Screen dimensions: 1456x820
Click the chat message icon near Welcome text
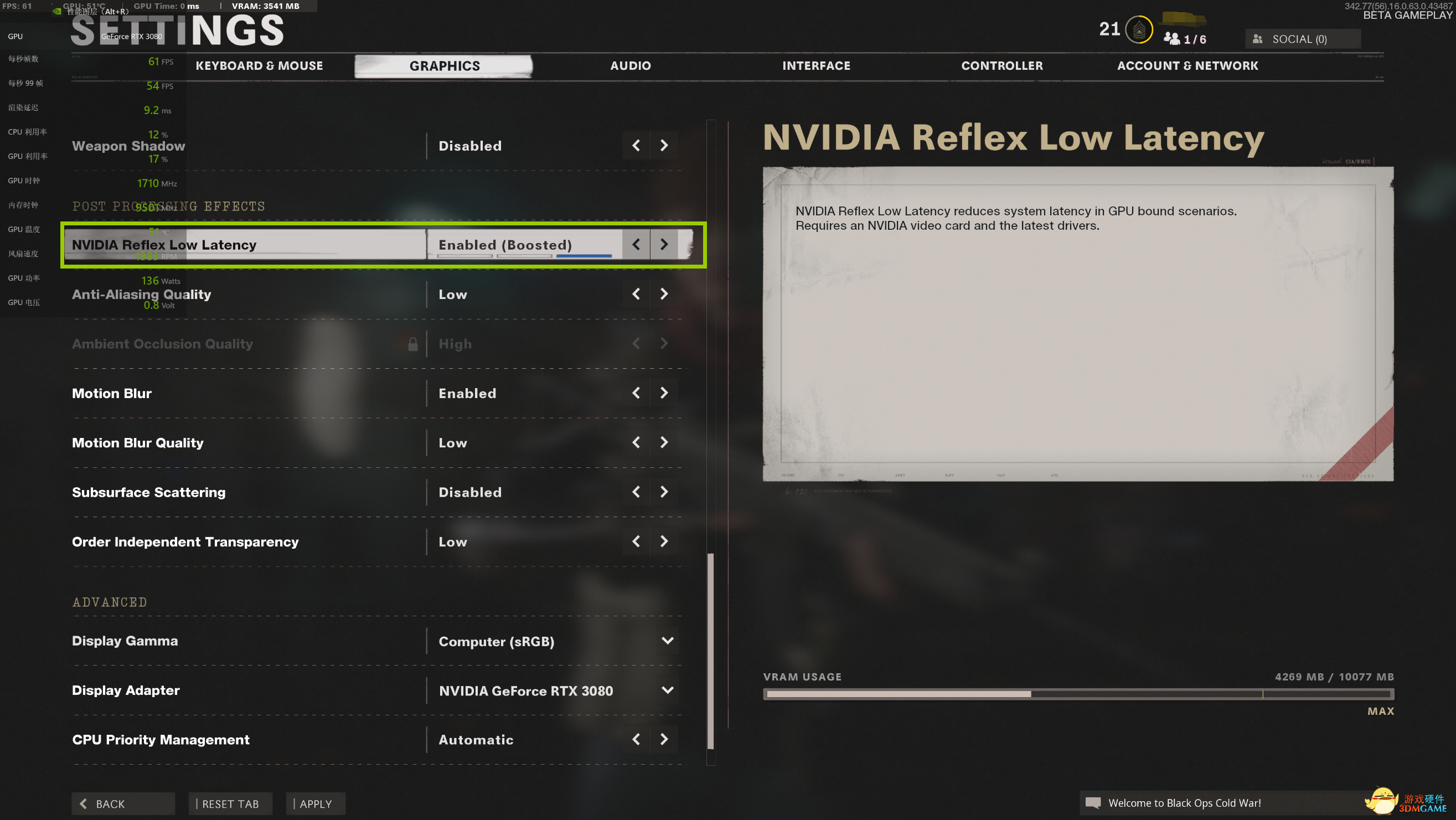1093,803
